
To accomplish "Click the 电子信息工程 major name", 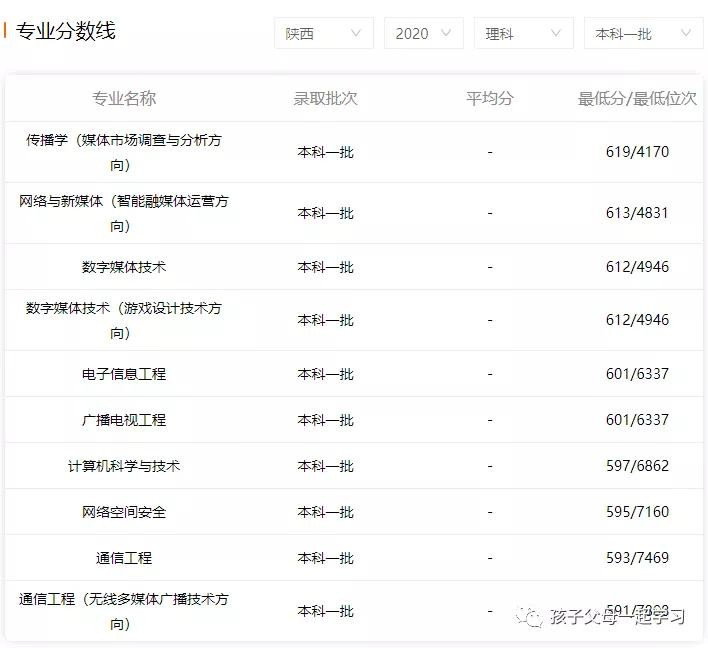I will coord(124,374).
